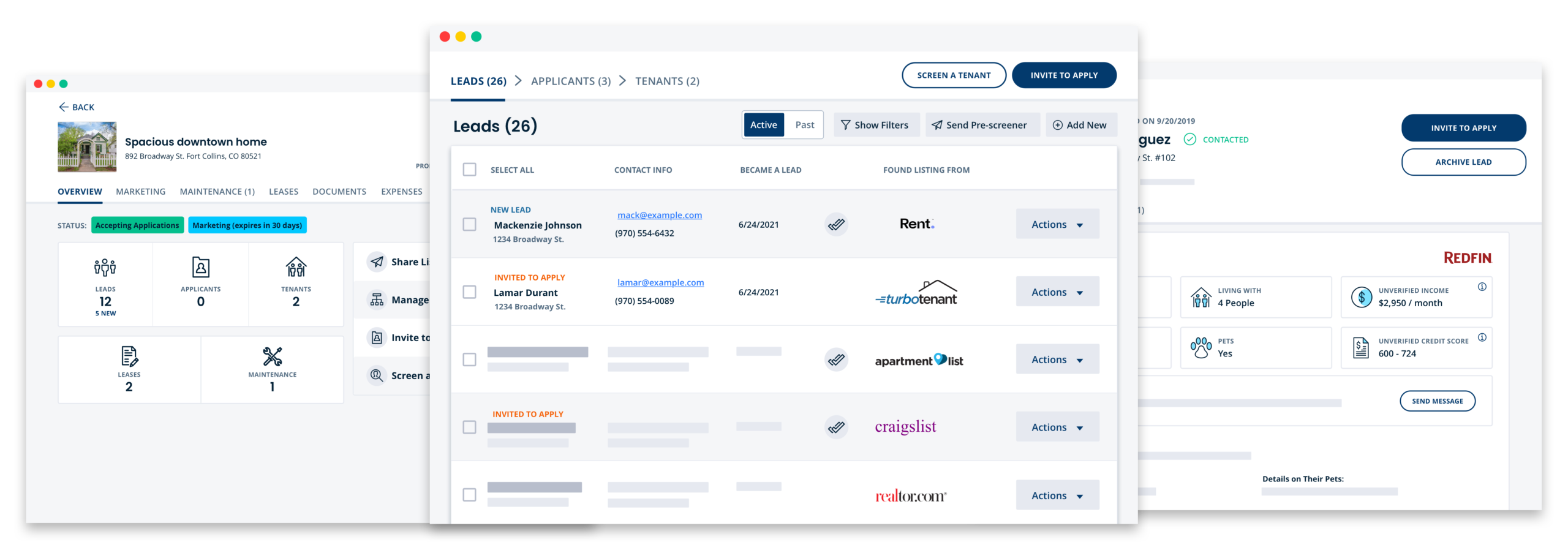The width and height of the screenshot is (1568, 550).
Task: Expand Actions menu in realtor.com row
Action: pos(1057,495)
